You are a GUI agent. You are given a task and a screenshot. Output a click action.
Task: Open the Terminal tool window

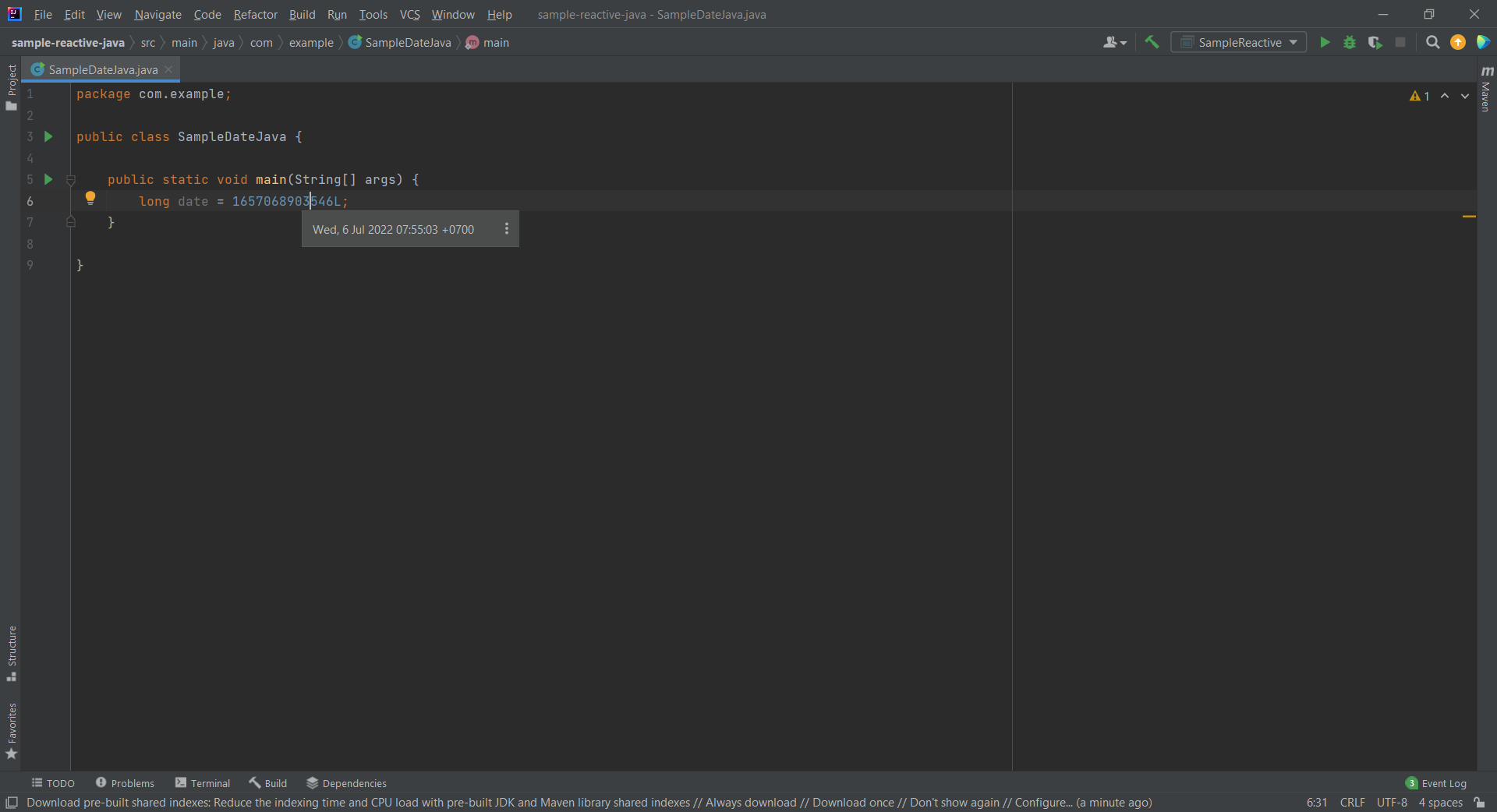[203, 783]
